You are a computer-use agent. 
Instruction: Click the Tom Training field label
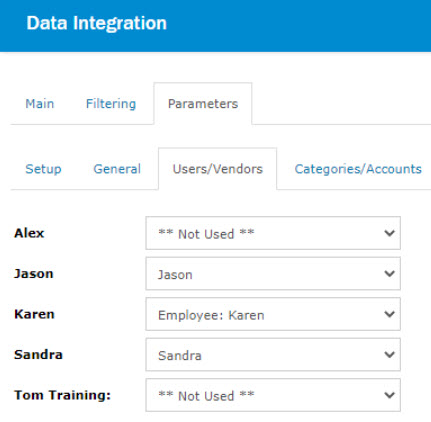pos(62,395)
